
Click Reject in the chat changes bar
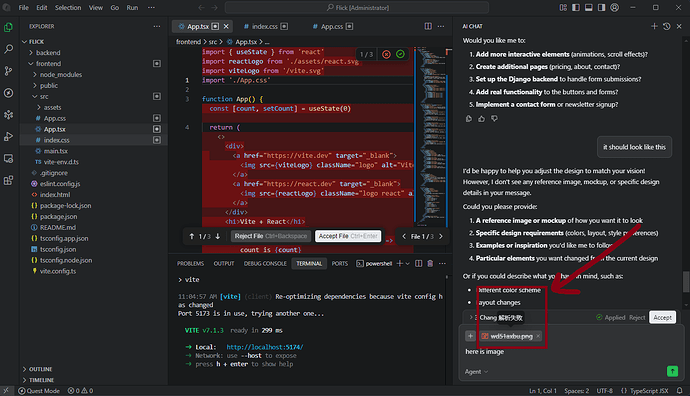coord(637,317)
